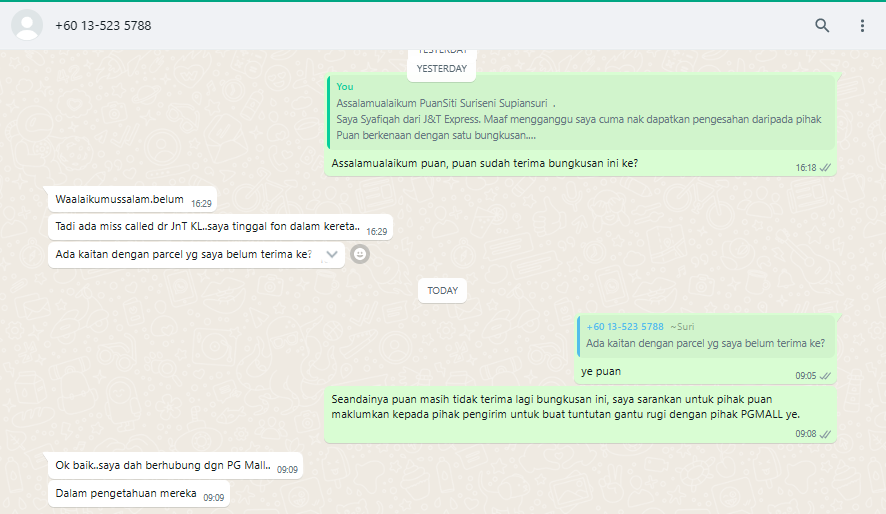Click read ticks on the 09:05 message
The height and width of the screenshot is (514, 886).
tap(825, 376)
